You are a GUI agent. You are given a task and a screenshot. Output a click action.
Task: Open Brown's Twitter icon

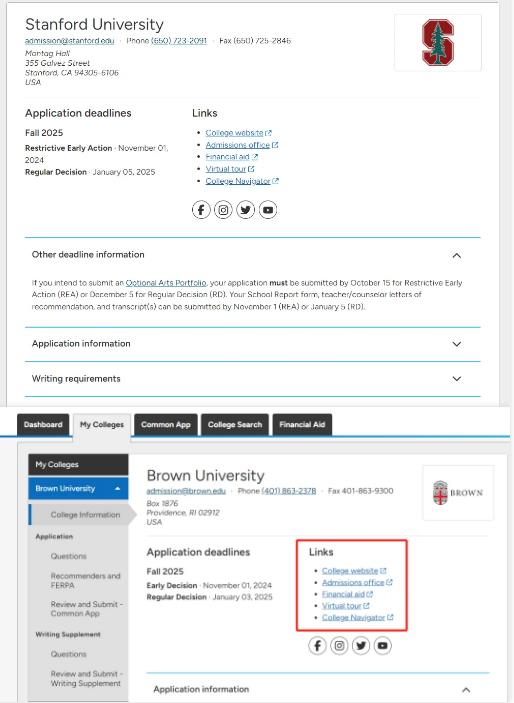point(361,646)
